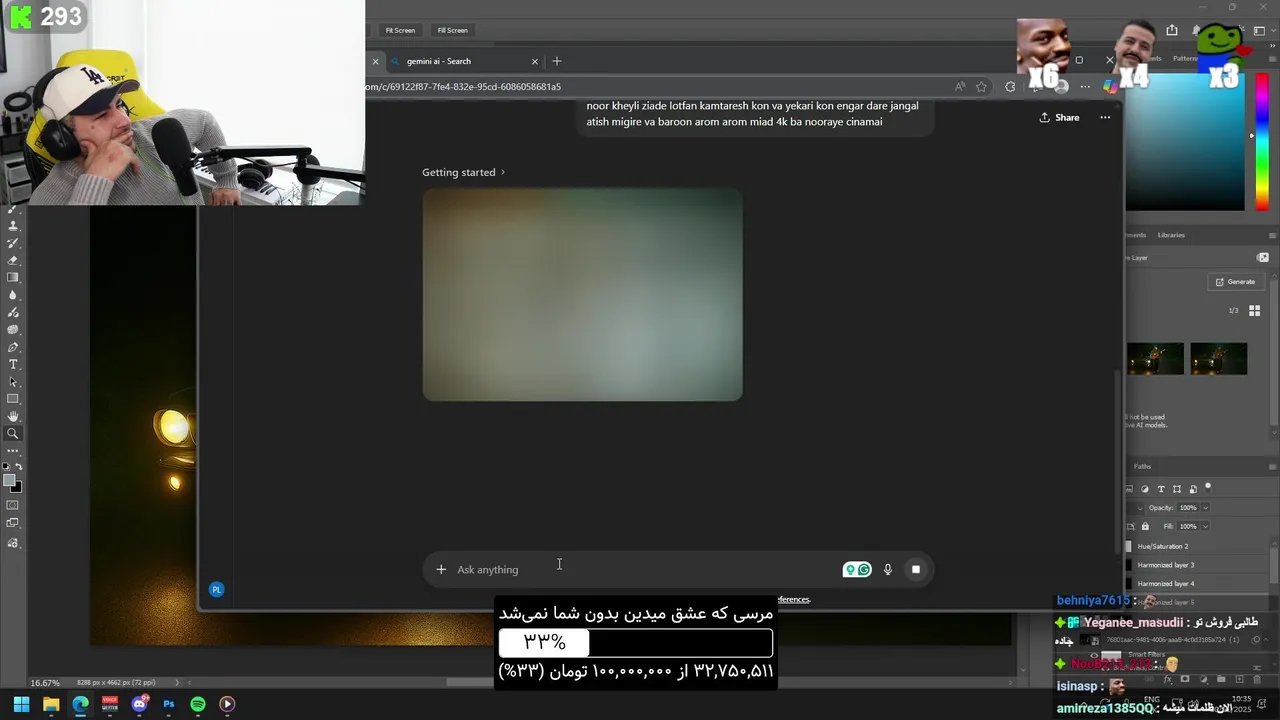Open the browser Settings and more menu
Image resolution: width=1280 pixels, height=720 pixels.
click(1085, 87)
